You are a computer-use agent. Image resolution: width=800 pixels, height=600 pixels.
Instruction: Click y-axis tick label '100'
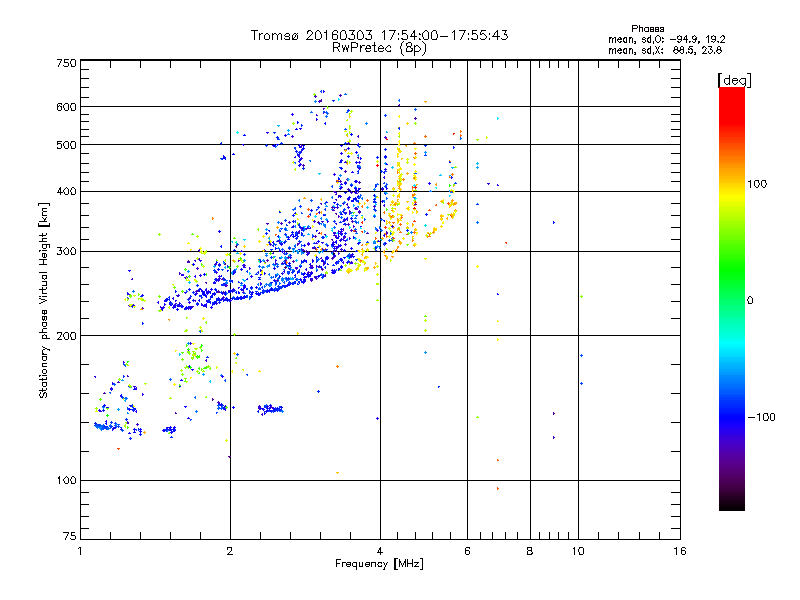tap(66, 480)
